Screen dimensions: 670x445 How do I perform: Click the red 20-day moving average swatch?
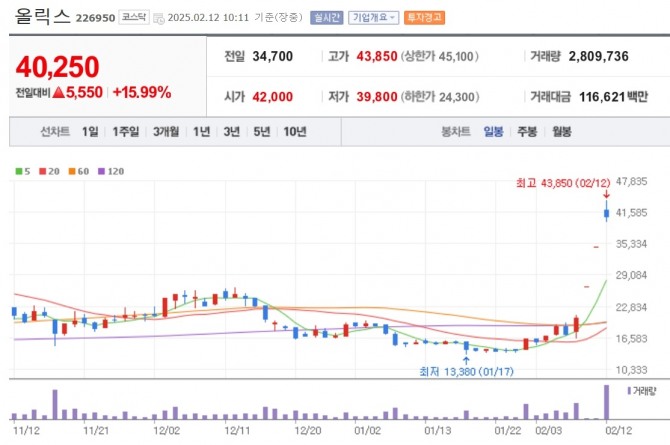click(x=42, y=171)
